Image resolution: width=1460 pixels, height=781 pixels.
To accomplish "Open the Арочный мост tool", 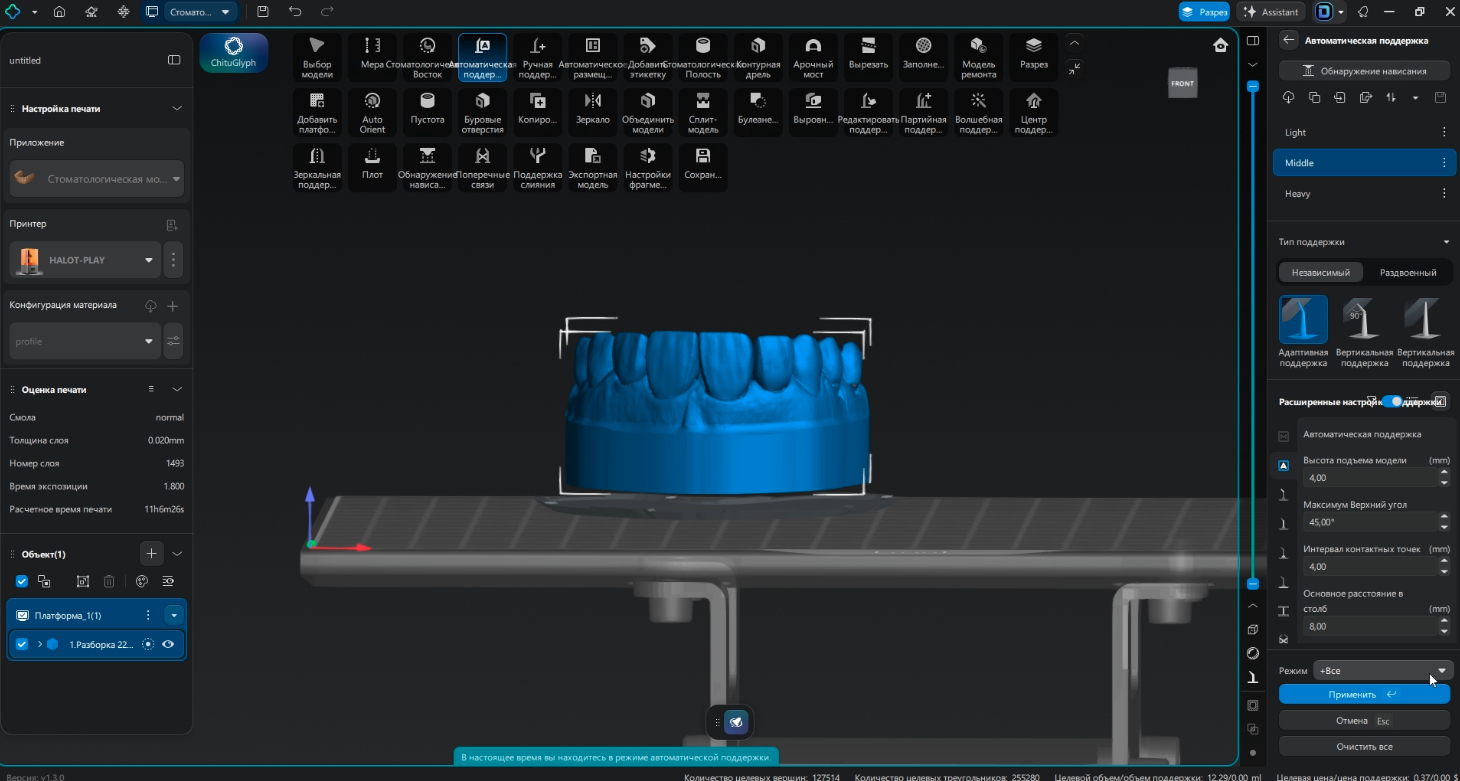I will click(813, 57).
